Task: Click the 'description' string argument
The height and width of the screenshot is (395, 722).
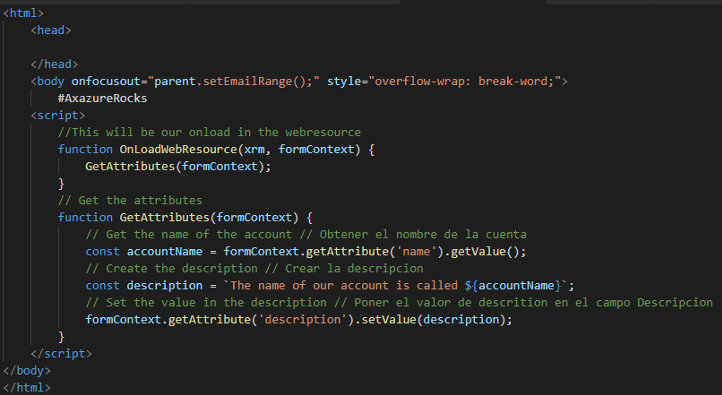Action: point(303,319)
